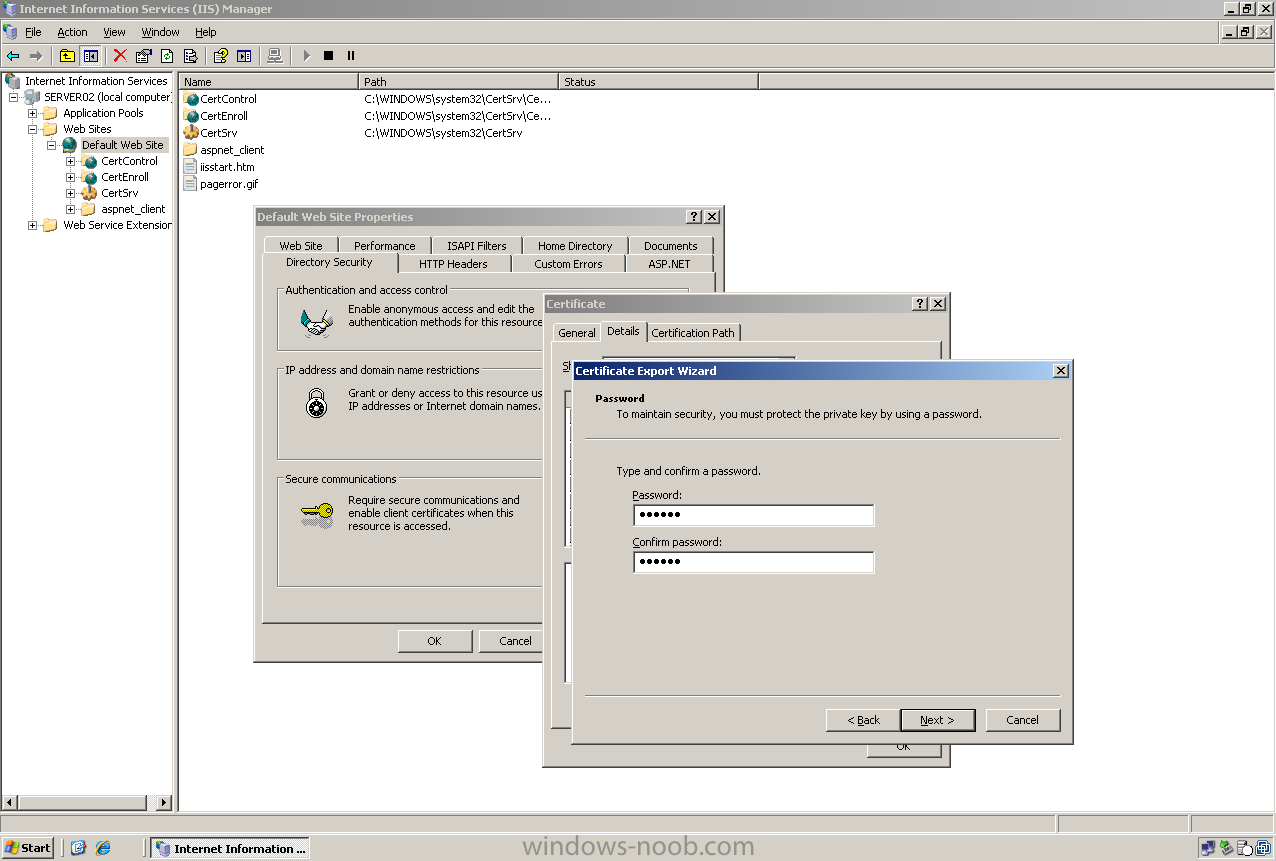The width and height of the screenshot is (1276, 861).
Task: Click the Stop item square icon
Action: tap(328, 56)
